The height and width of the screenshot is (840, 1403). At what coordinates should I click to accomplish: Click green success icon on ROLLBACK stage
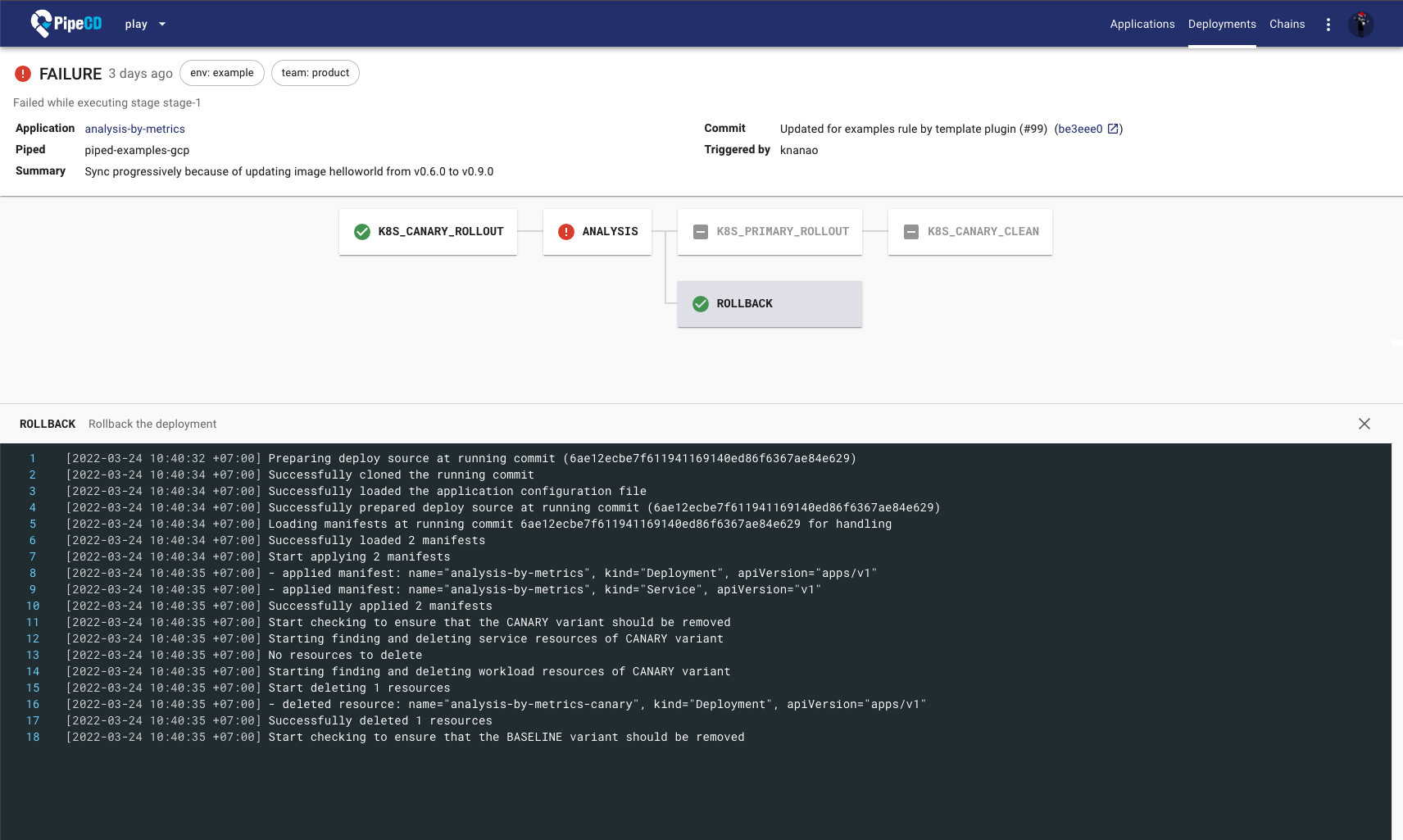[x=701, y=303]
